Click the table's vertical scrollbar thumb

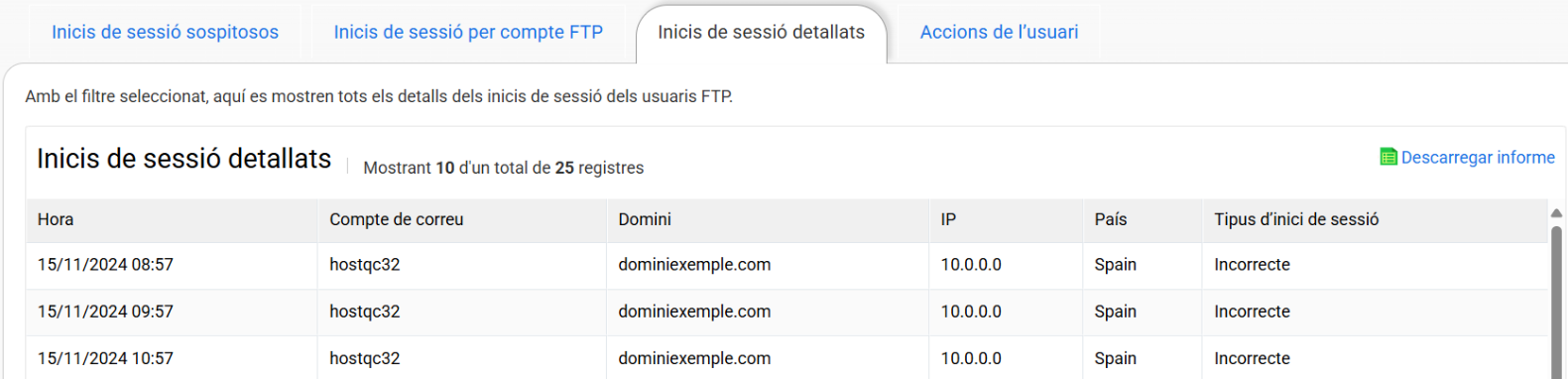click(1556, 302)
